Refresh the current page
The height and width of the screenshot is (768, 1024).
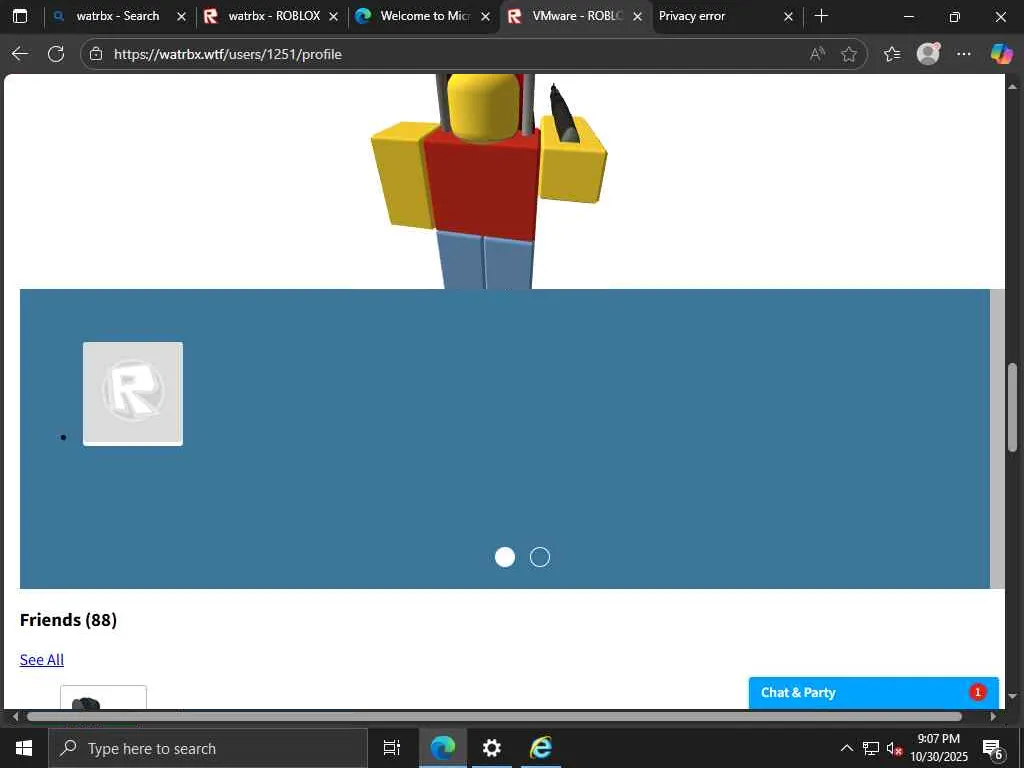[56, 54]
